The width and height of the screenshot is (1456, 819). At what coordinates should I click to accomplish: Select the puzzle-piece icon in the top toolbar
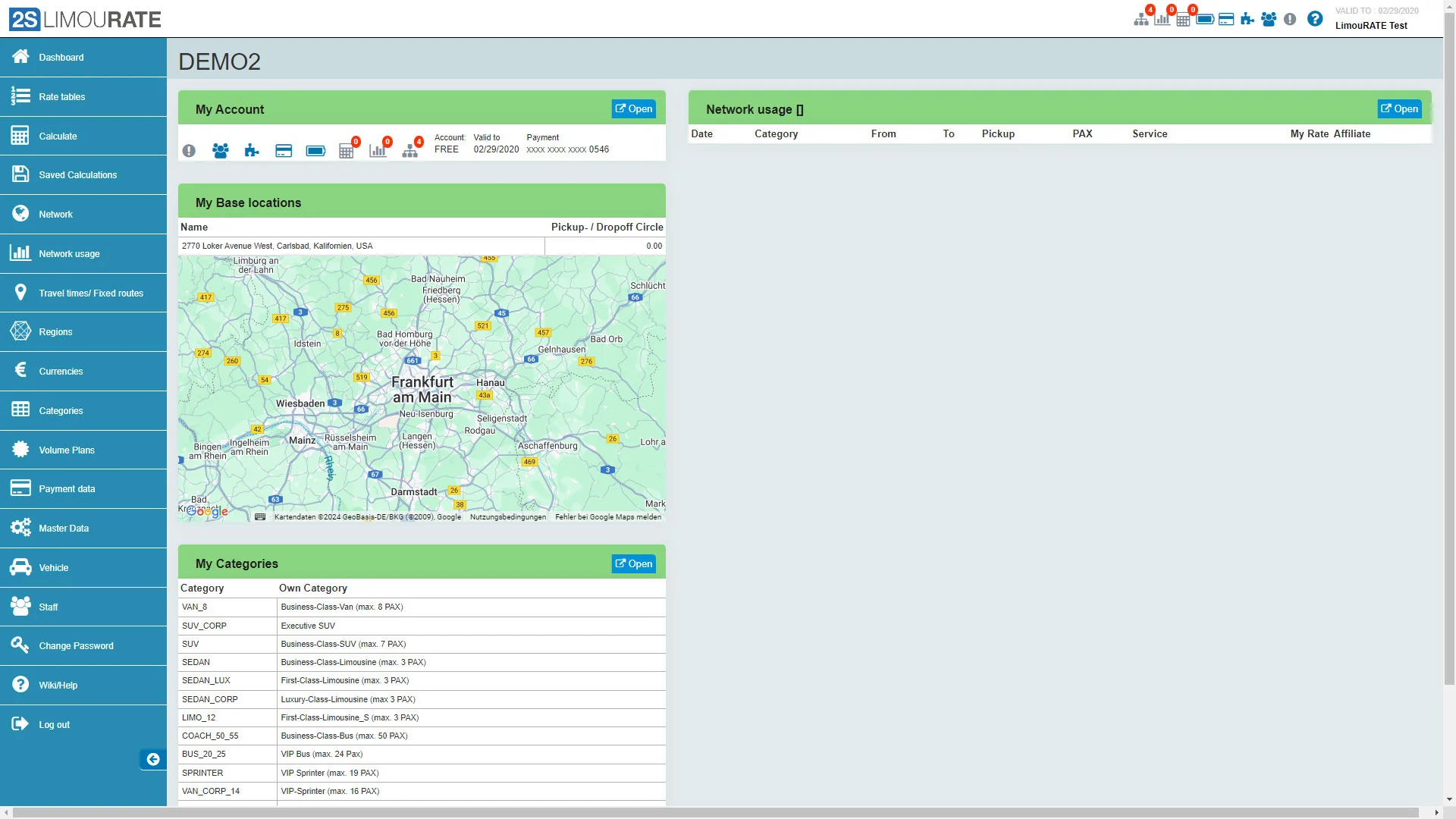click(1247, 19)
